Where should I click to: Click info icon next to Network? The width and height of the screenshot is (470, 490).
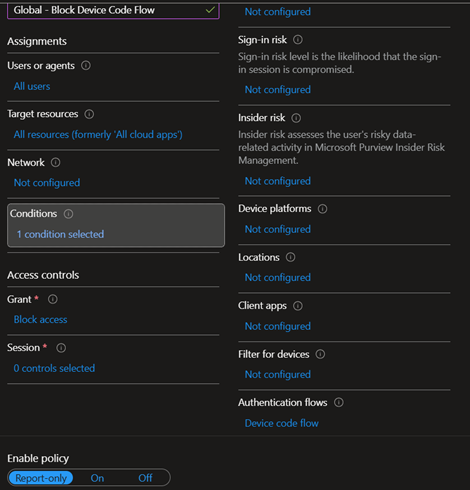[x=55, y=162]
